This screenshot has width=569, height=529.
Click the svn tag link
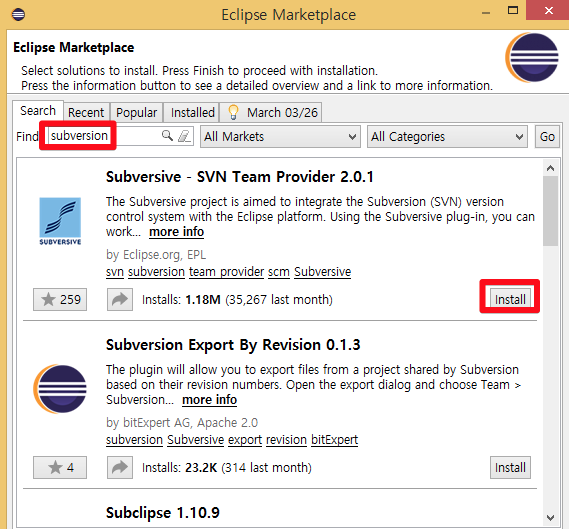(x=115, y=272)
